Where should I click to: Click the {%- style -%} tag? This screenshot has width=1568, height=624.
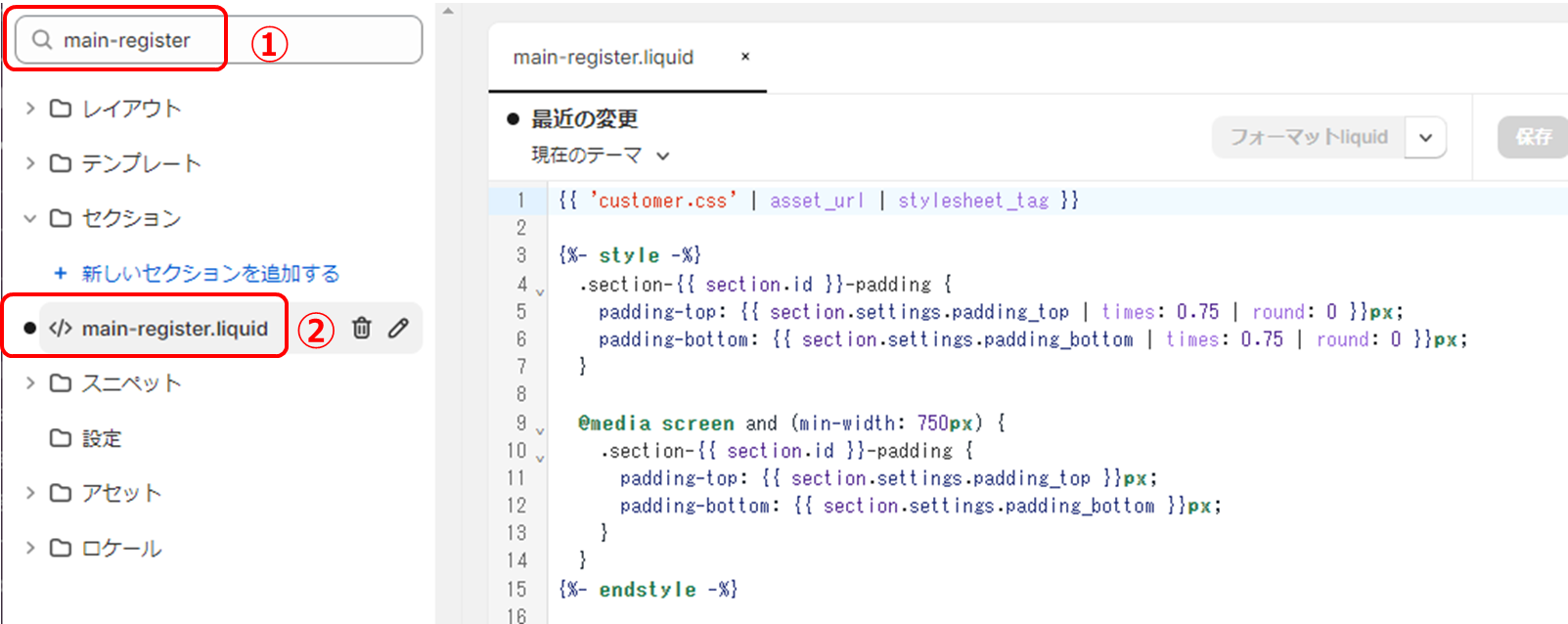click(x=630, y=255)
